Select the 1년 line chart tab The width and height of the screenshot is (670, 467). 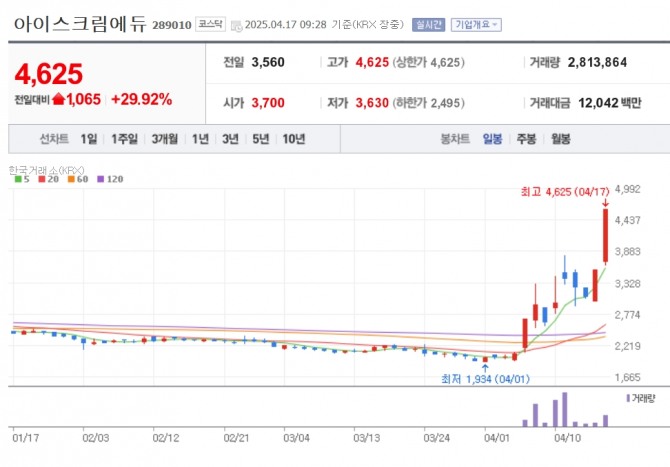tap(200, 139)
